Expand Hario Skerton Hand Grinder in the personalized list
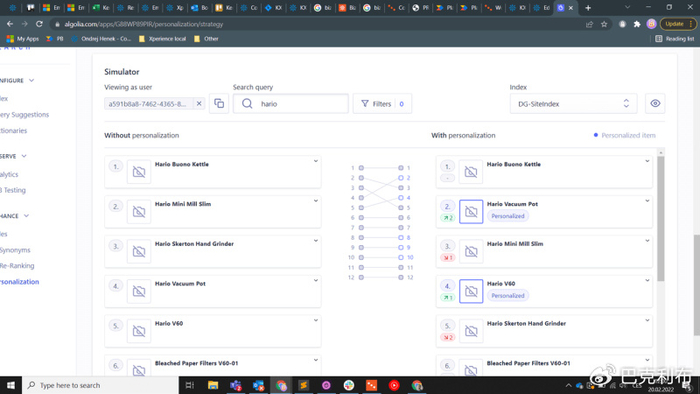Image resolution: width=700 pixels, height=394 pixels. [647, 320]
